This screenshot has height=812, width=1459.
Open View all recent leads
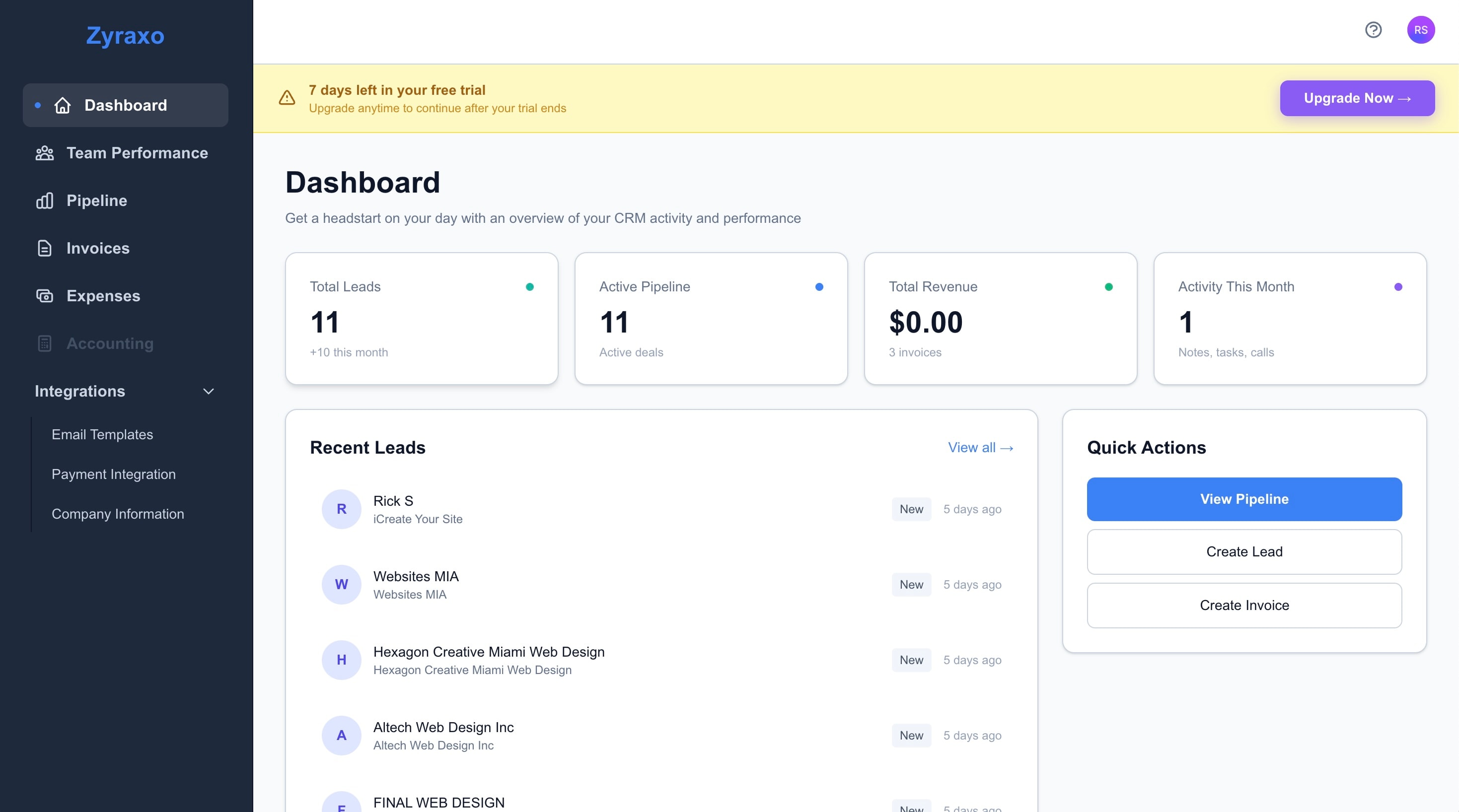click(980, 447)
